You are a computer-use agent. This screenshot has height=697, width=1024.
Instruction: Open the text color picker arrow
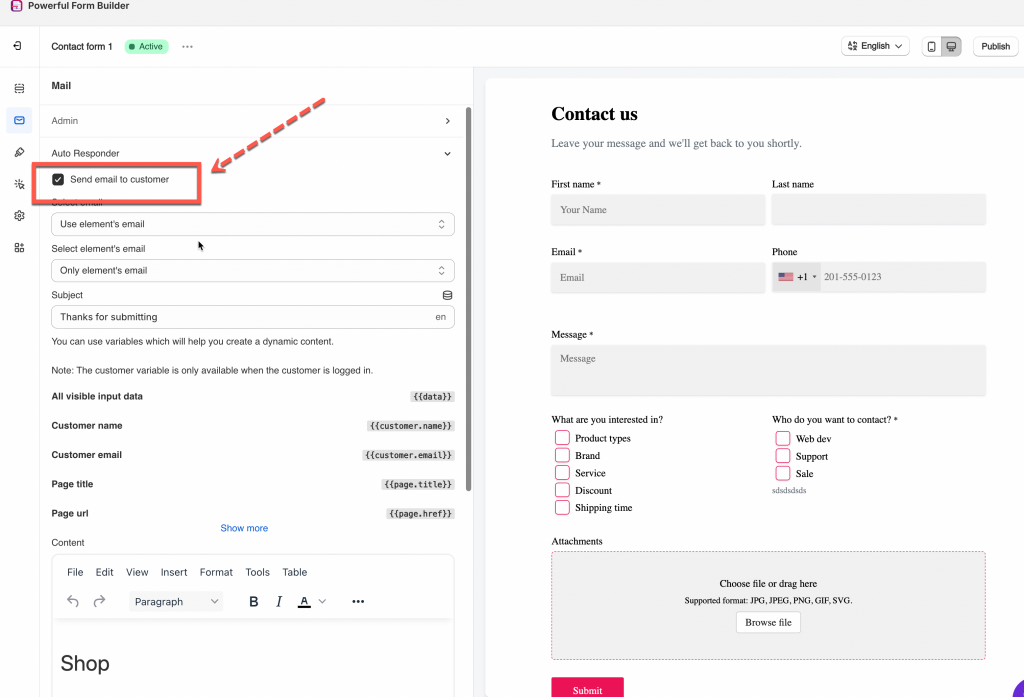(x=322, y=601)
